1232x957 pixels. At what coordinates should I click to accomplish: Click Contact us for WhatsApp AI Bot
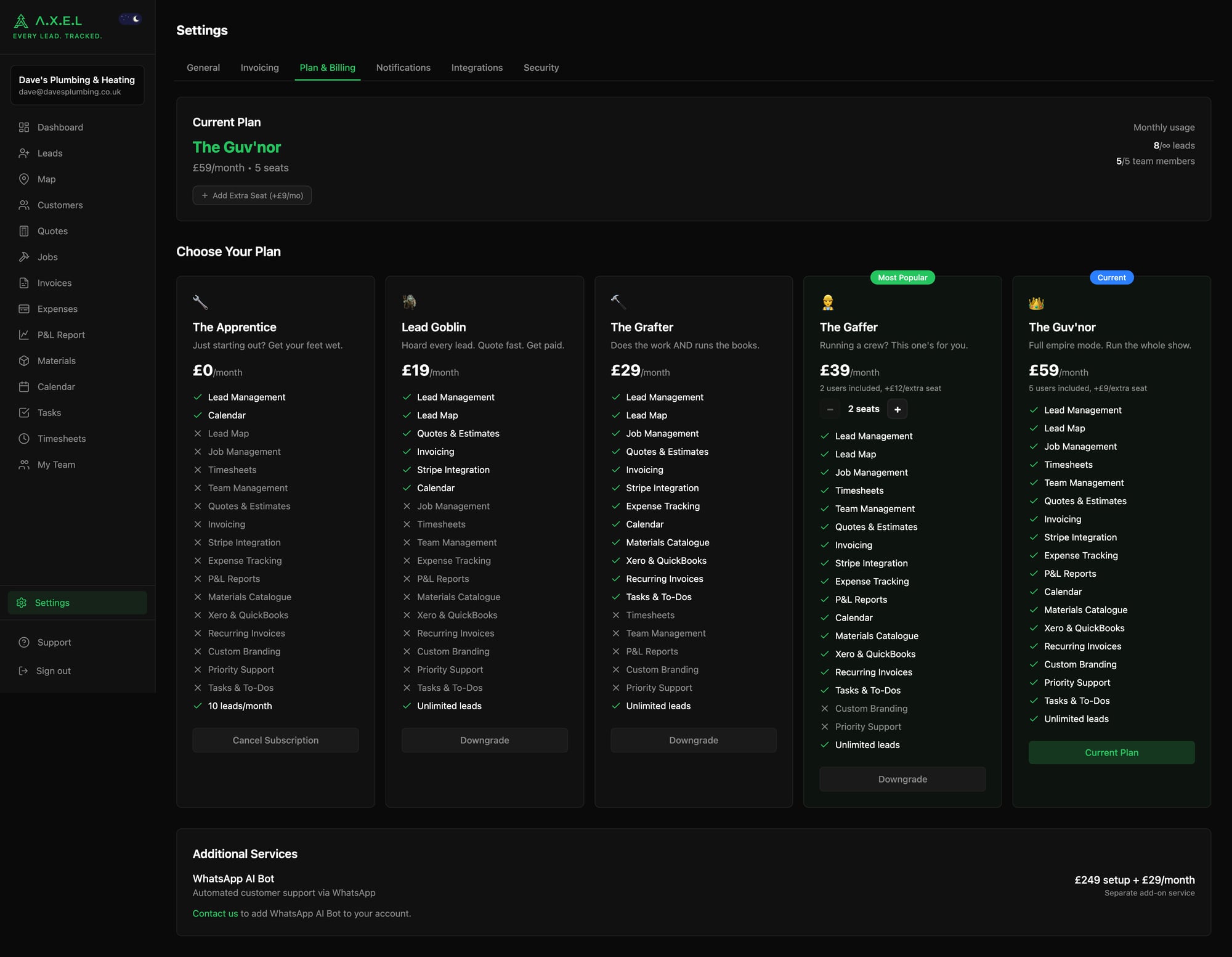coord(215,913)
